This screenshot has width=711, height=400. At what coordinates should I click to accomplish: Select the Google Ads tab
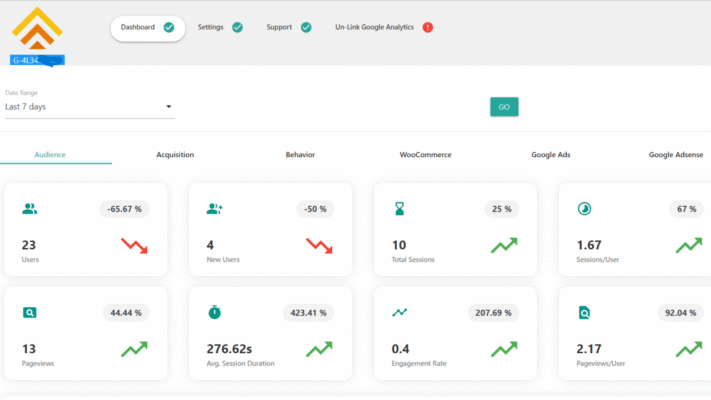(x=550, y=155)
